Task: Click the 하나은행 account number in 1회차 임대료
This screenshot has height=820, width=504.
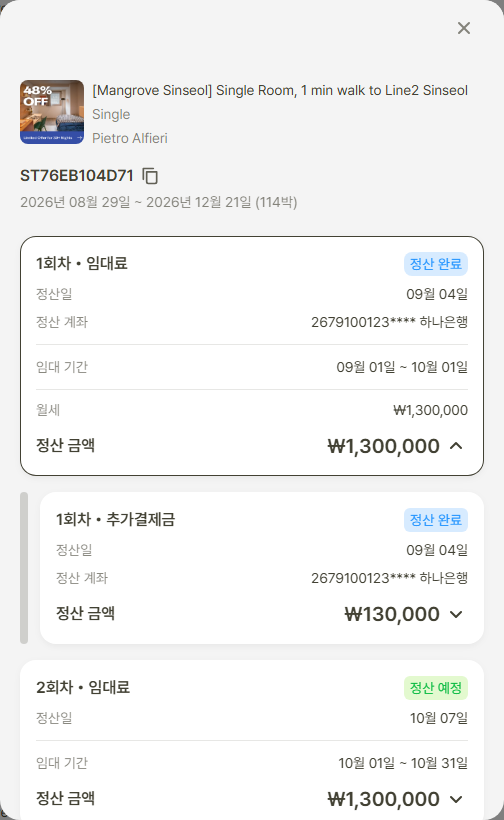Action: (x=389, y=322)
